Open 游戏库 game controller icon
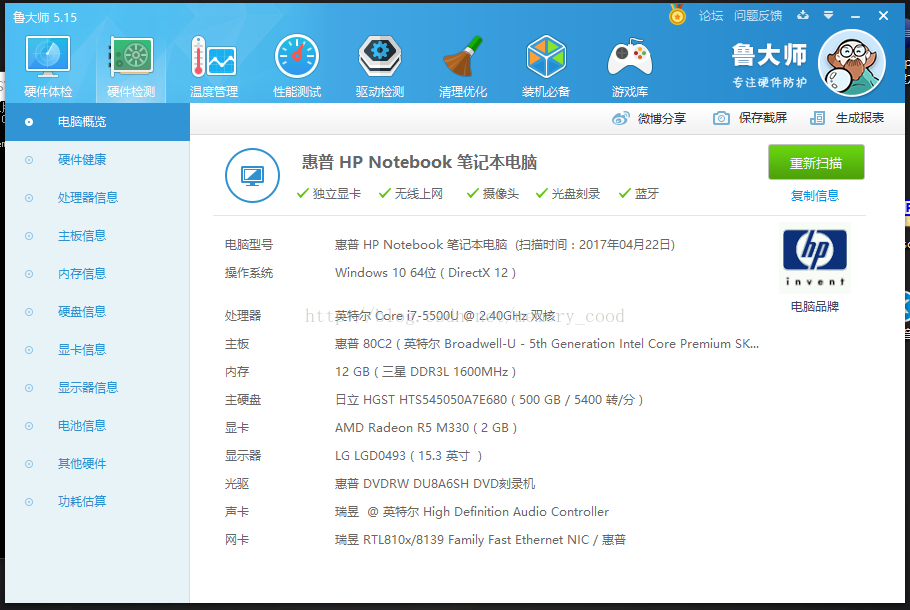The width and height of the screenshot is (910, 610). point(630,57)
